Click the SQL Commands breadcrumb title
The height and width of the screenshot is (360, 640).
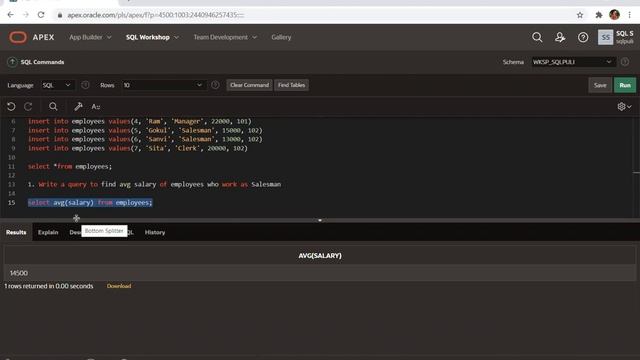point(42,62)
